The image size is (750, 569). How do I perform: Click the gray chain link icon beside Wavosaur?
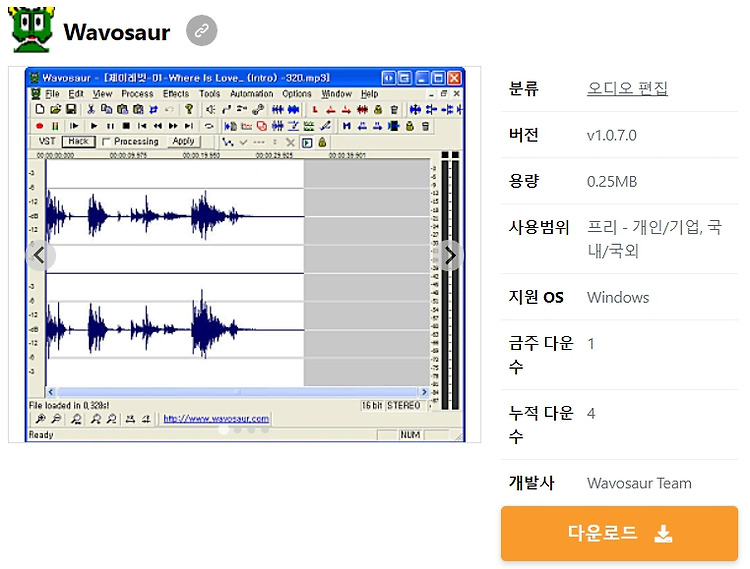click(x=201, y=31)
